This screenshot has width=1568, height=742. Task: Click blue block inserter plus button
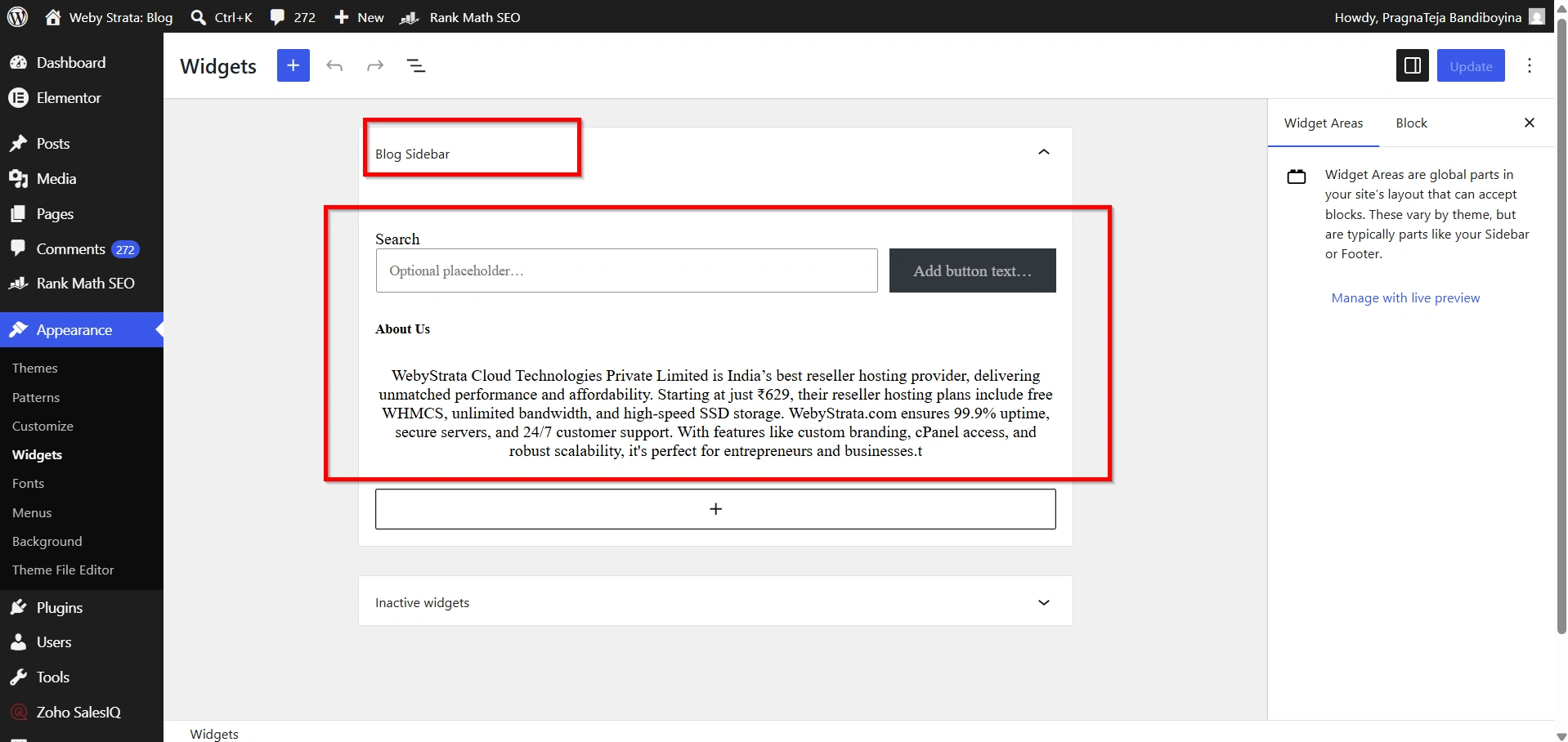click(x=293, y=65)
